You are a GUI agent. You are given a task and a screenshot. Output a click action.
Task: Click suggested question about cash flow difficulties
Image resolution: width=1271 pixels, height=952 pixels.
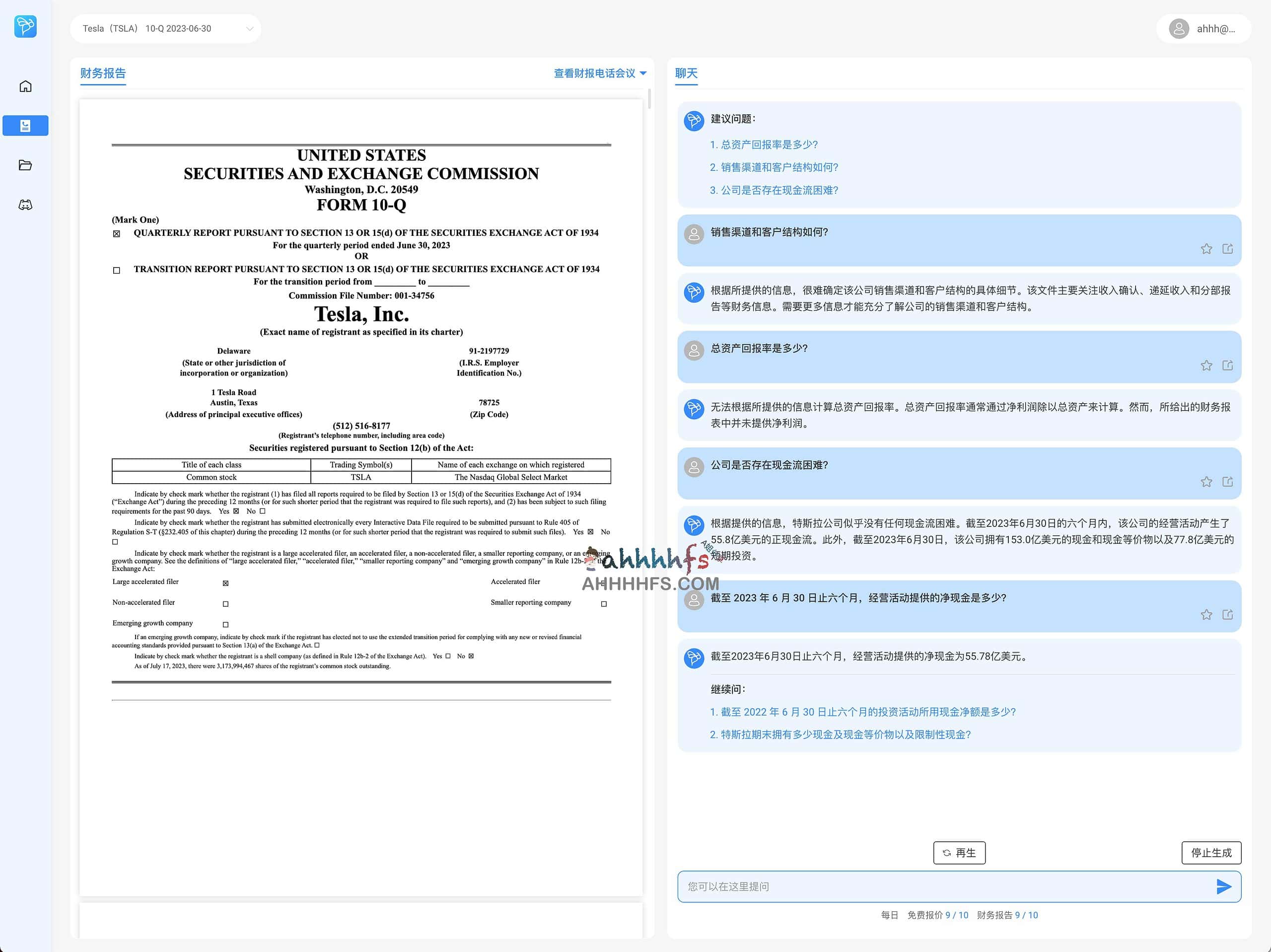(x=774, y=190)
